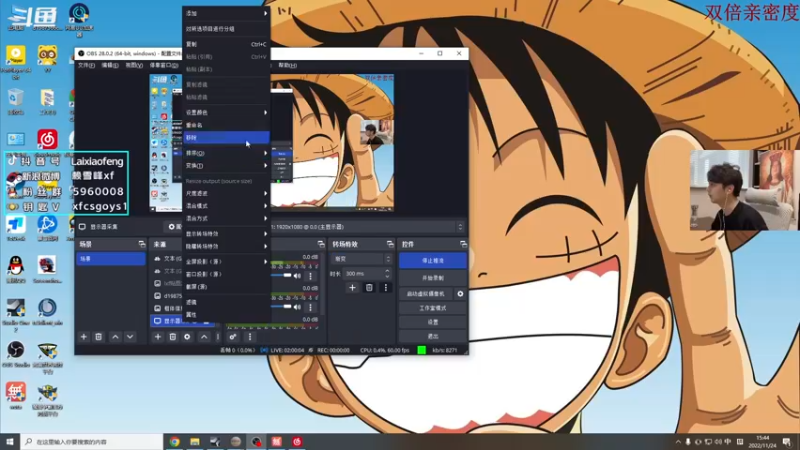Pop out the 控件 dock with its float icon

click(463, 244)
